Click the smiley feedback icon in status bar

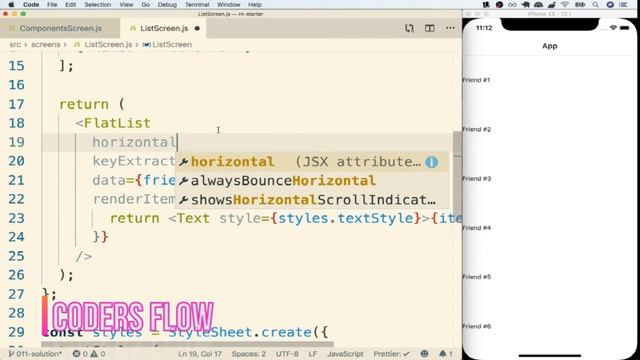[x=424, y=353]
